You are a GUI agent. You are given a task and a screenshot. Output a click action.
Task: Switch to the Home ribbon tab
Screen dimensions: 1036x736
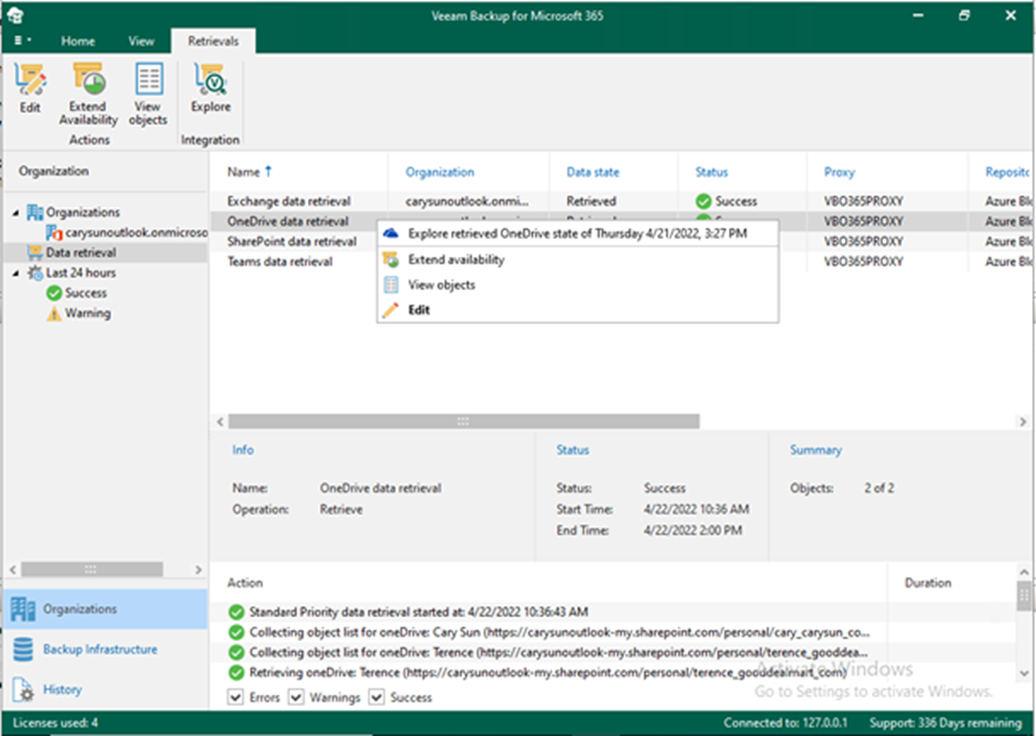point(78,41)
